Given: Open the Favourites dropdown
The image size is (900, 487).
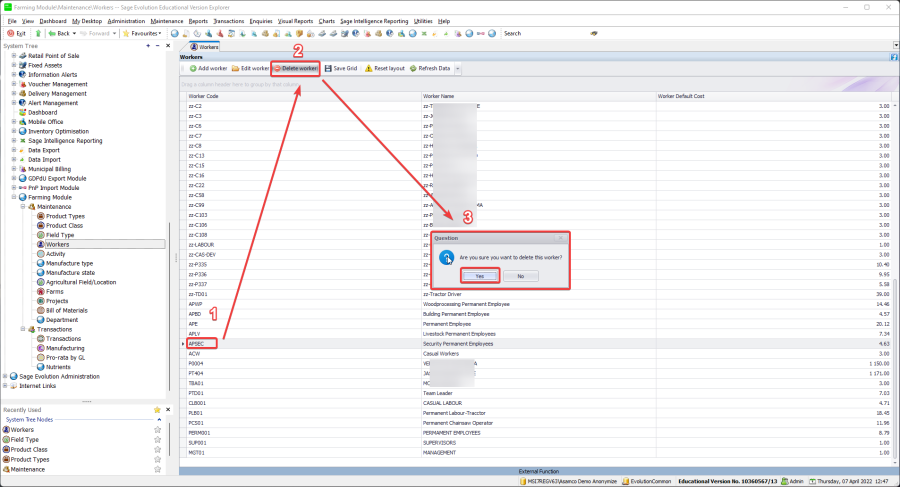Looking at the screenshot, I should [x=145, y=33].
